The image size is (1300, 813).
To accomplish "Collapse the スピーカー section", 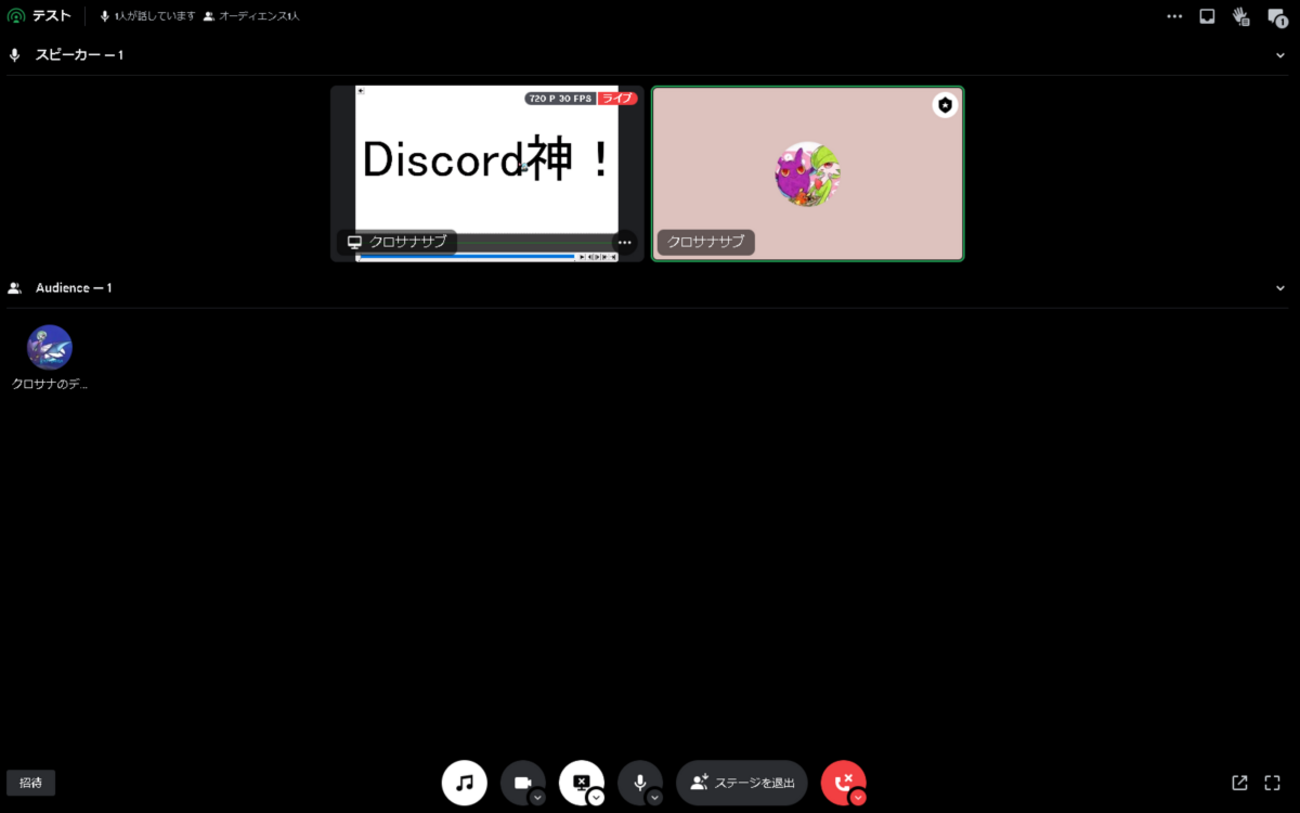I will (1281, 55).
